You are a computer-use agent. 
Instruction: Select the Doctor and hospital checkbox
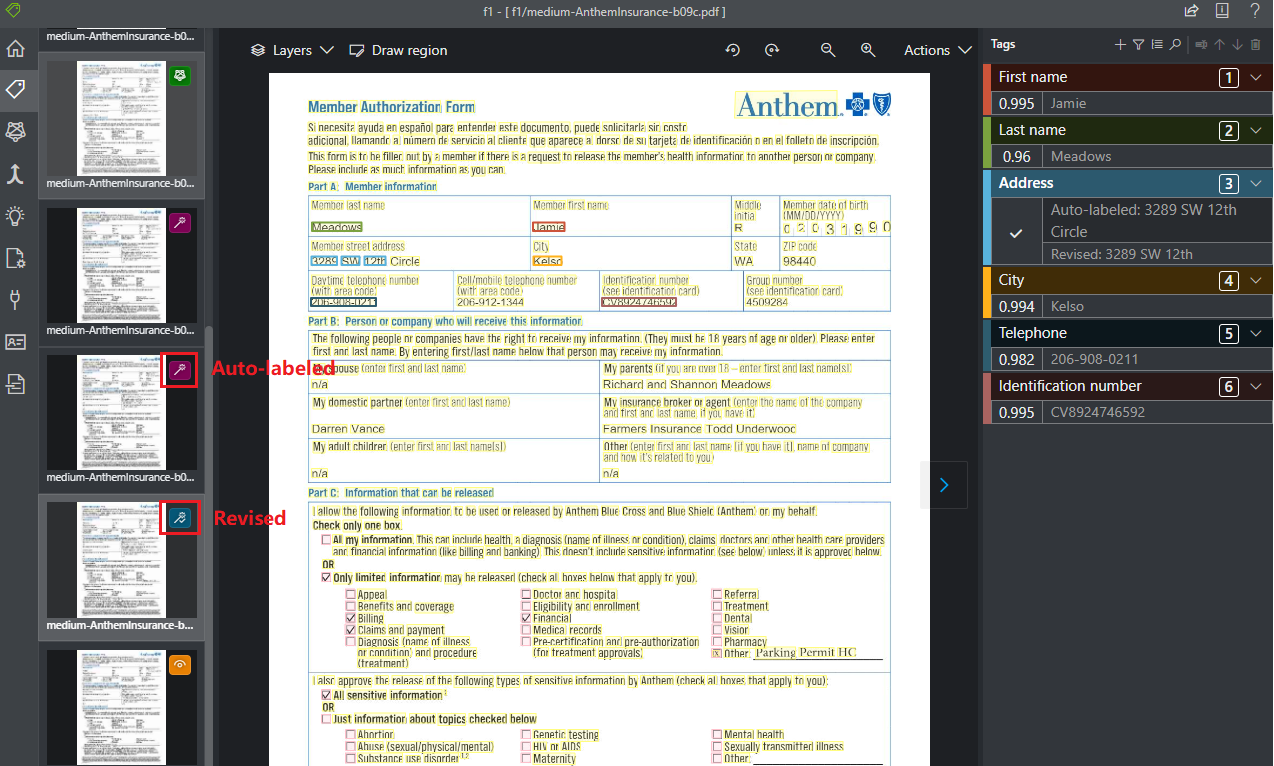526,594
